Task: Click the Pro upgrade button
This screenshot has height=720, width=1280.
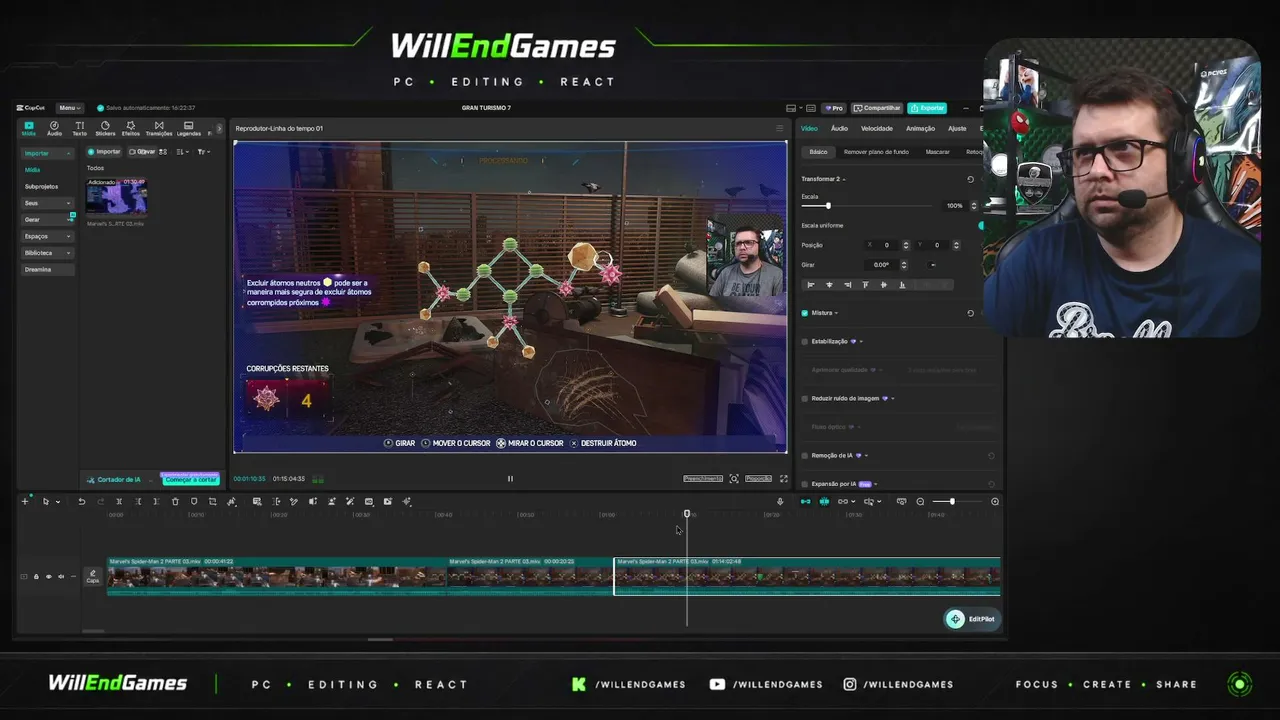Action: 834,108
